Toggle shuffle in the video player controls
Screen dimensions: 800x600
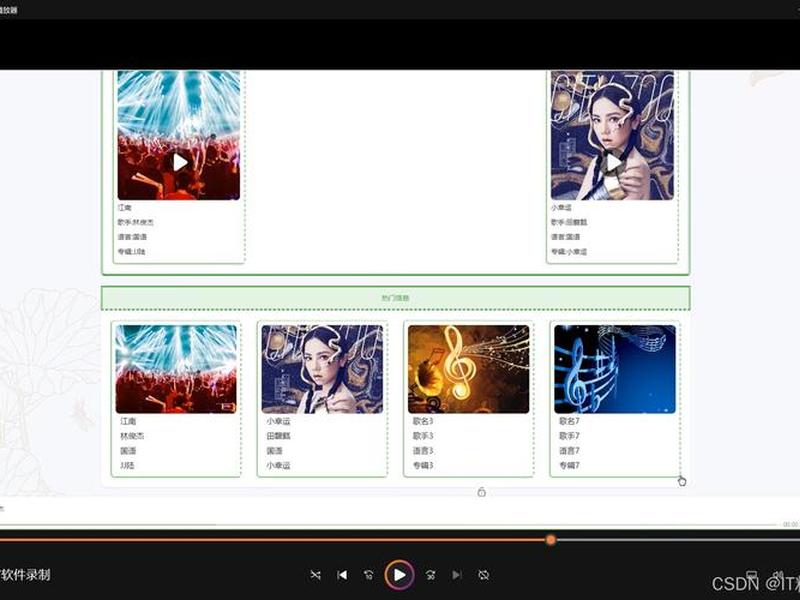[x=315, y=575]
